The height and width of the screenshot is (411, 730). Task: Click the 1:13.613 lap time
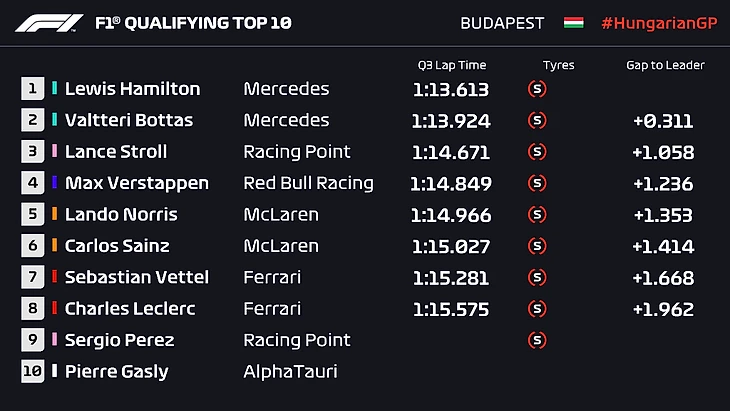[x=450, y=89]
